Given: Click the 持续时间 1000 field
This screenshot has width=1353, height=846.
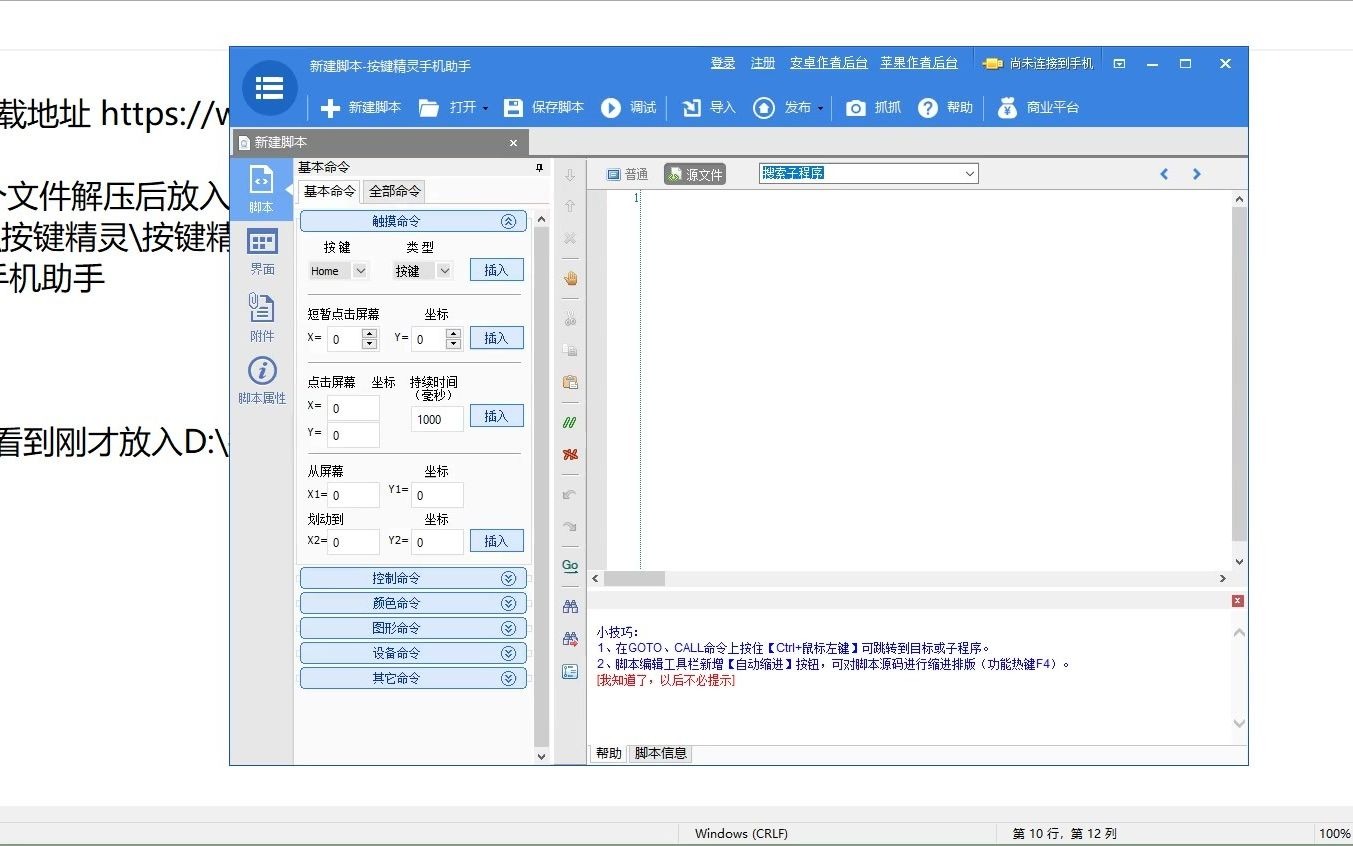Looking at the screenshot, I should point(437,419).
